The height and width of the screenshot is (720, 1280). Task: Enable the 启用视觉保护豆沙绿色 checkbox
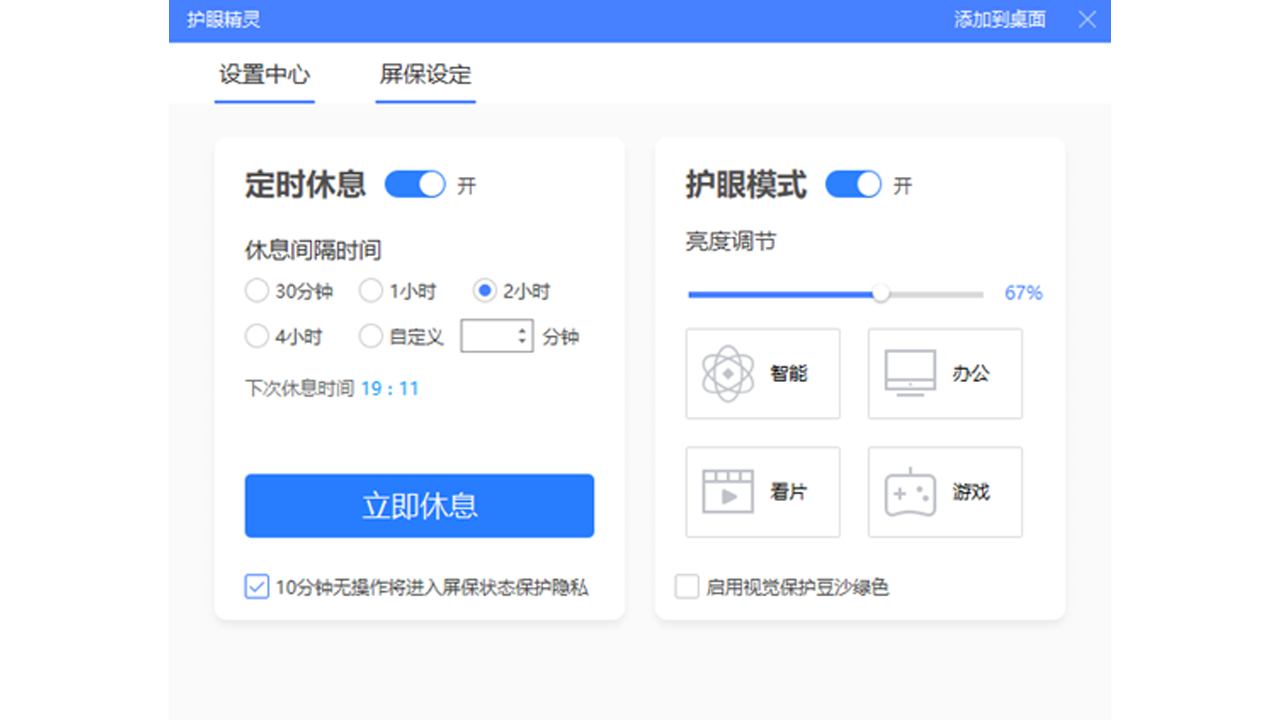pyautogui.click(x=687, y=587)
